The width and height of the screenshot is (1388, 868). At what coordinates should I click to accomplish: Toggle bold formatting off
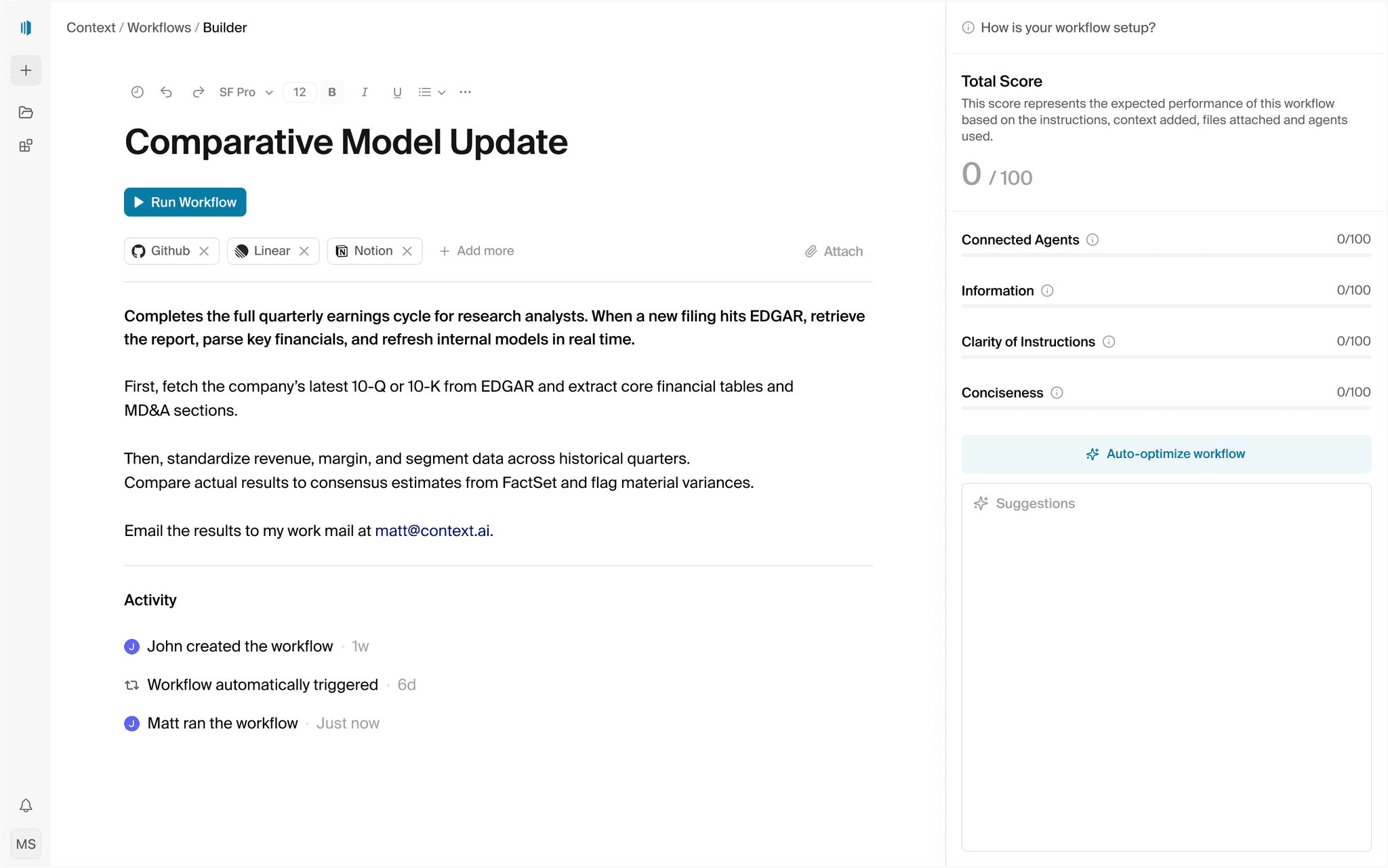click(x=332, y=91)
